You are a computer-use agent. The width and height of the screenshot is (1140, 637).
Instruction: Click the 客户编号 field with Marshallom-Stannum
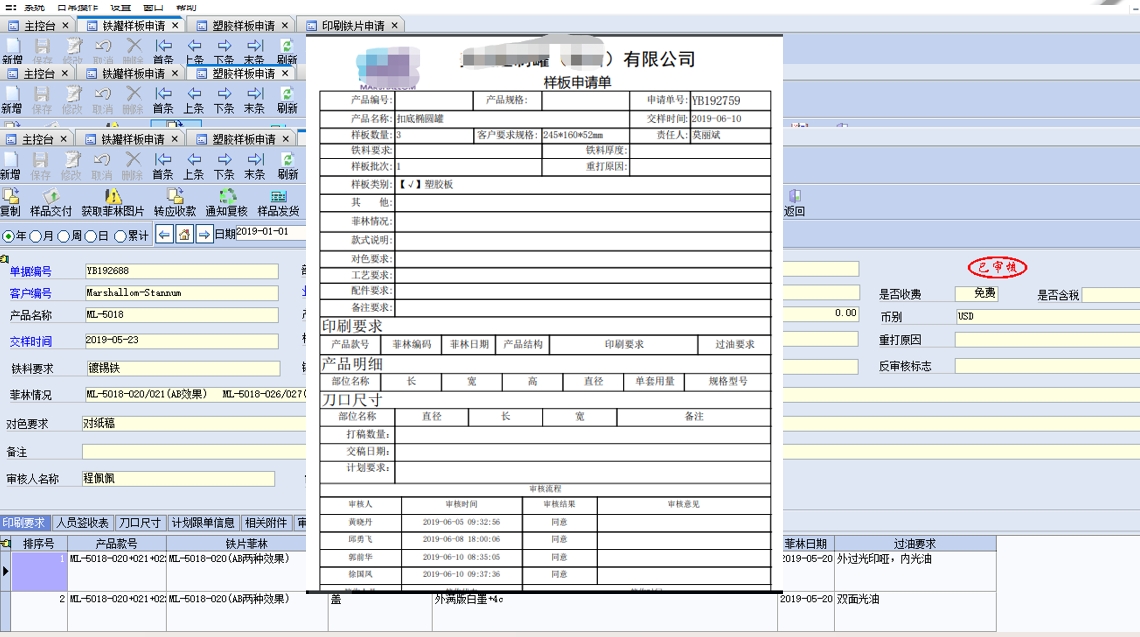tap(182, 293)
